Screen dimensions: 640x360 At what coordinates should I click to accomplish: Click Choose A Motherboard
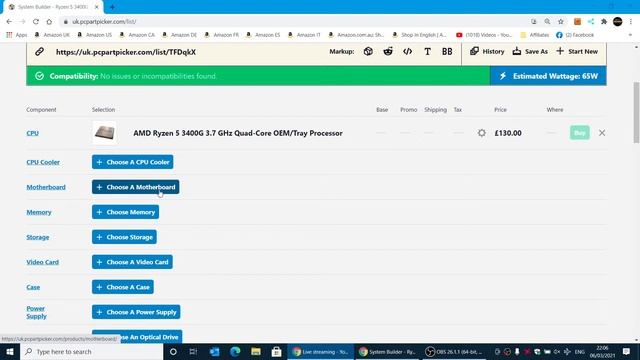[136, 187]
